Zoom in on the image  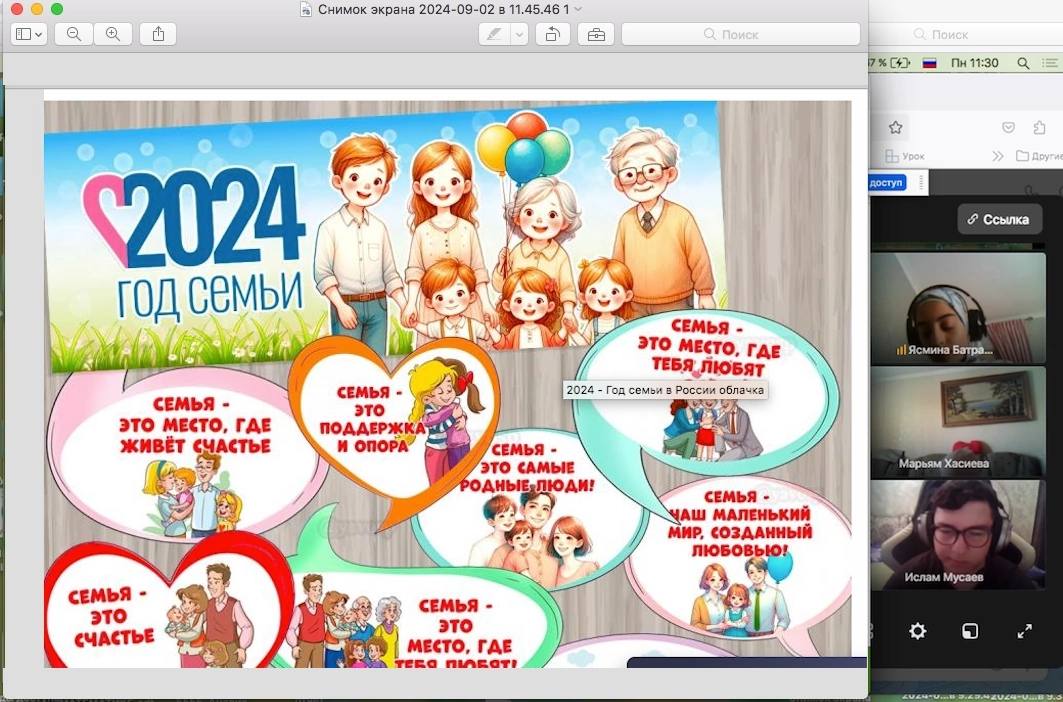(113, 34)
